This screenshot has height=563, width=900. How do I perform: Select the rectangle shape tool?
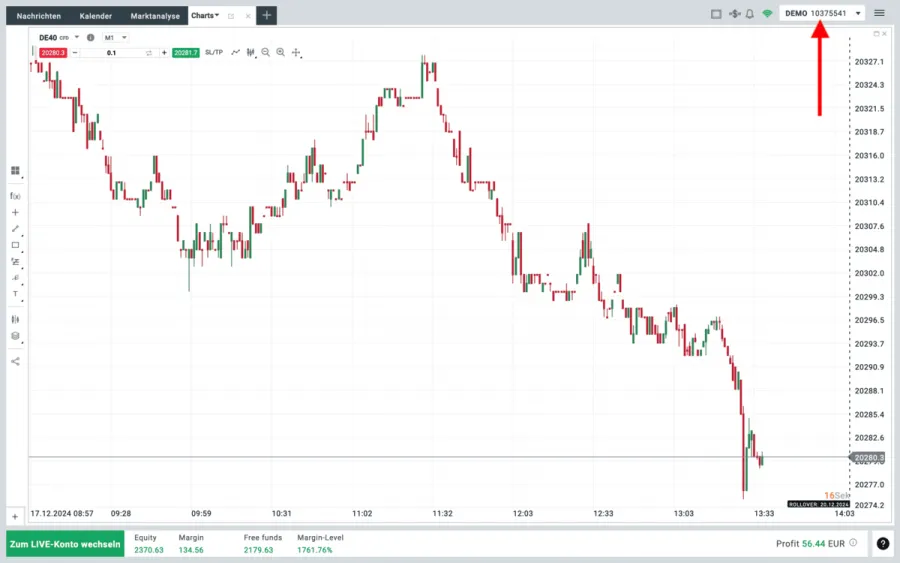click(x=15, y=245)
